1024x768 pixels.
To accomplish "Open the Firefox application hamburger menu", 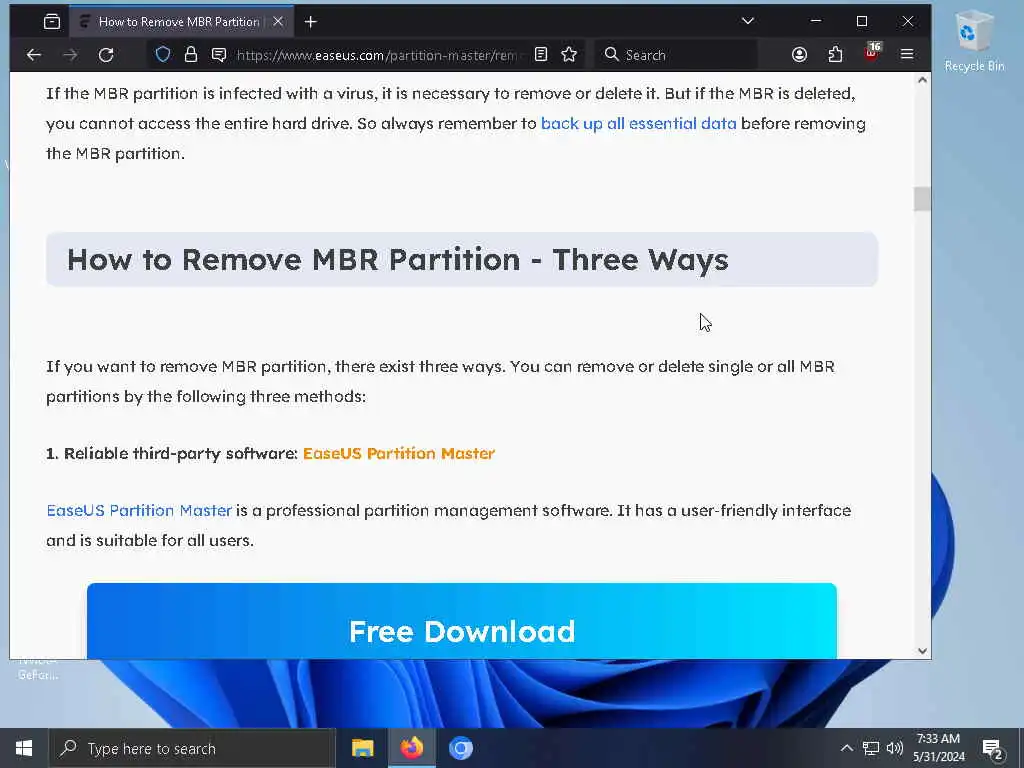I will point(907,55).
